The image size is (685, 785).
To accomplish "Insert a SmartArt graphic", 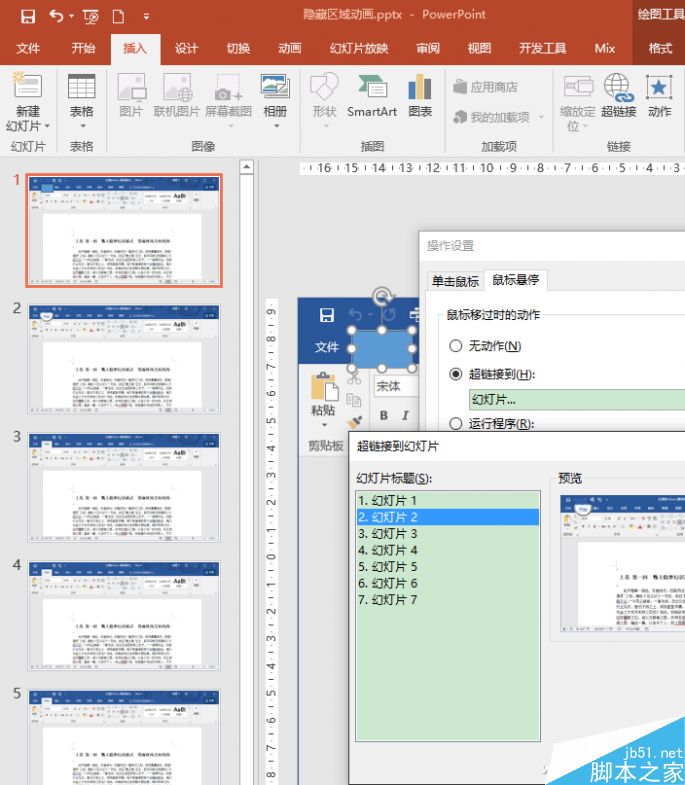I will [x=372, y=97].
